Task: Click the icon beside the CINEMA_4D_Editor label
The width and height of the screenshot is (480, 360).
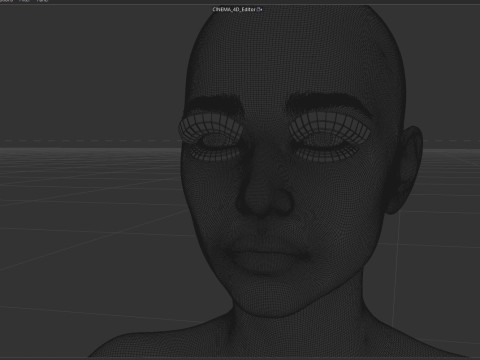Action: tap(260, 9)
